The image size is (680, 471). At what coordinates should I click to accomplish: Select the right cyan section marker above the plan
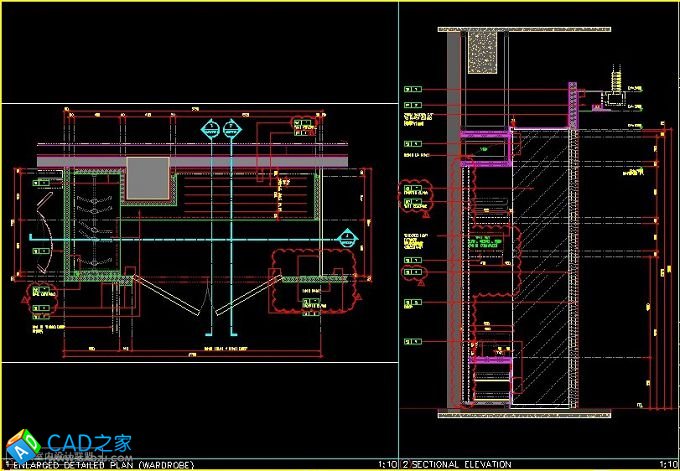coord(232,127)
